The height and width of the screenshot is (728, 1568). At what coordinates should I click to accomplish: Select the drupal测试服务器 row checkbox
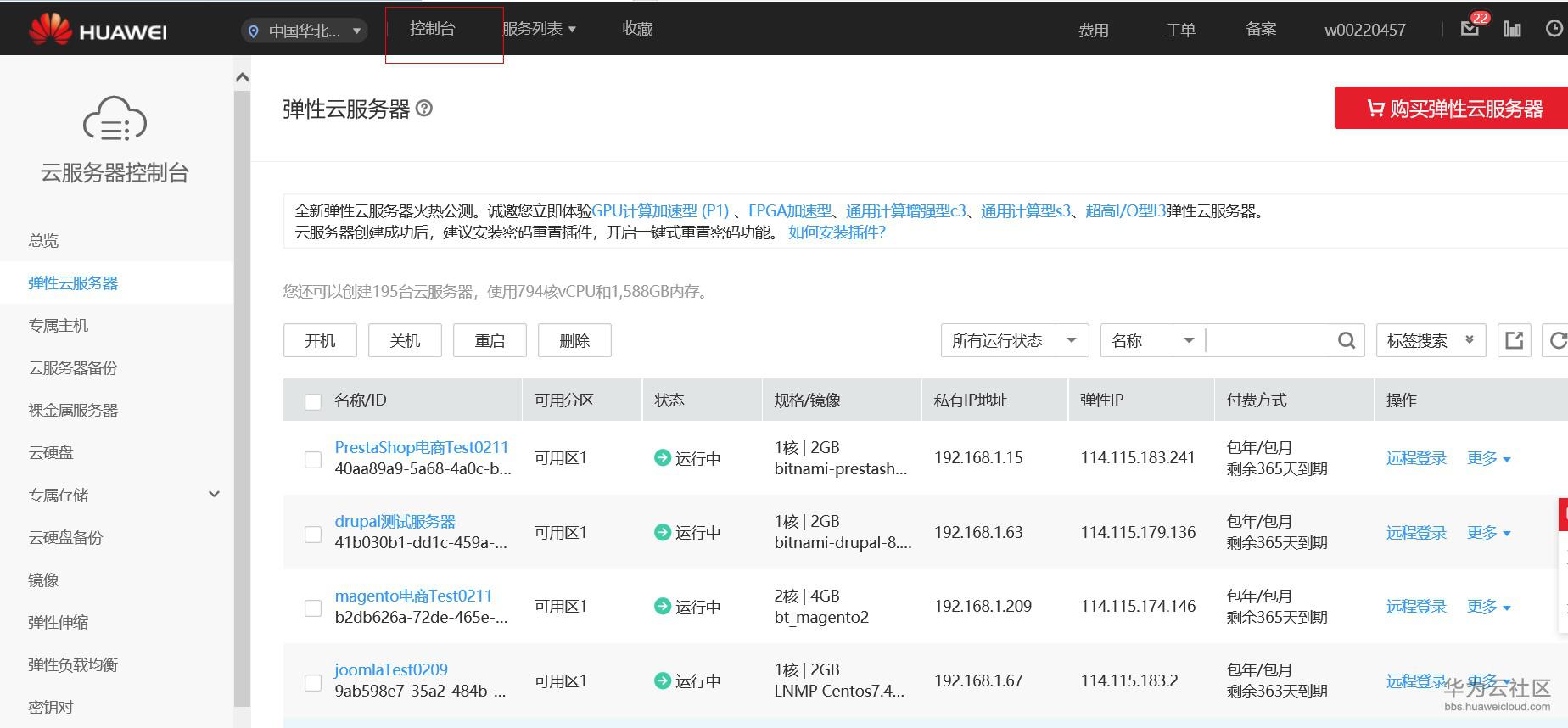(x=313, y=534)
